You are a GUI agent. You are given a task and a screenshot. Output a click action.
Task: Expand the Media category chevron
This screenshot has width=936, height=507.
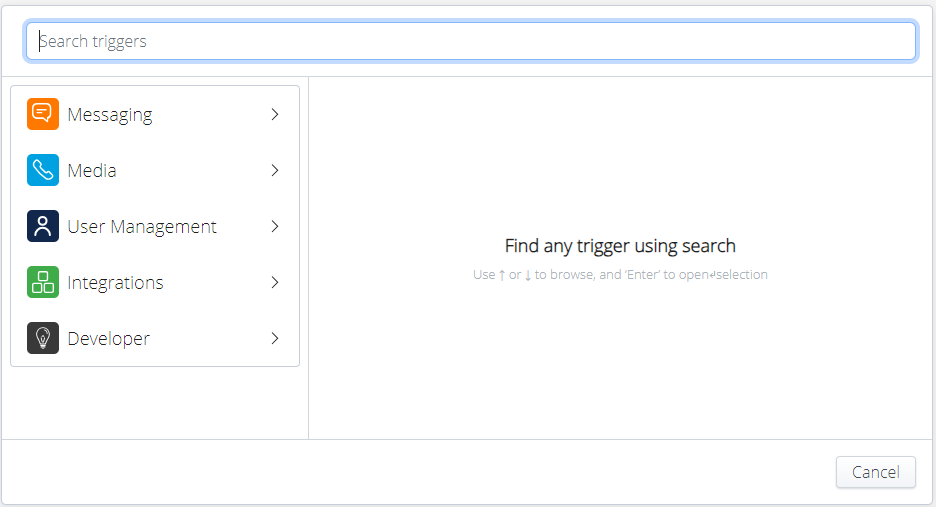coord(275,171)
